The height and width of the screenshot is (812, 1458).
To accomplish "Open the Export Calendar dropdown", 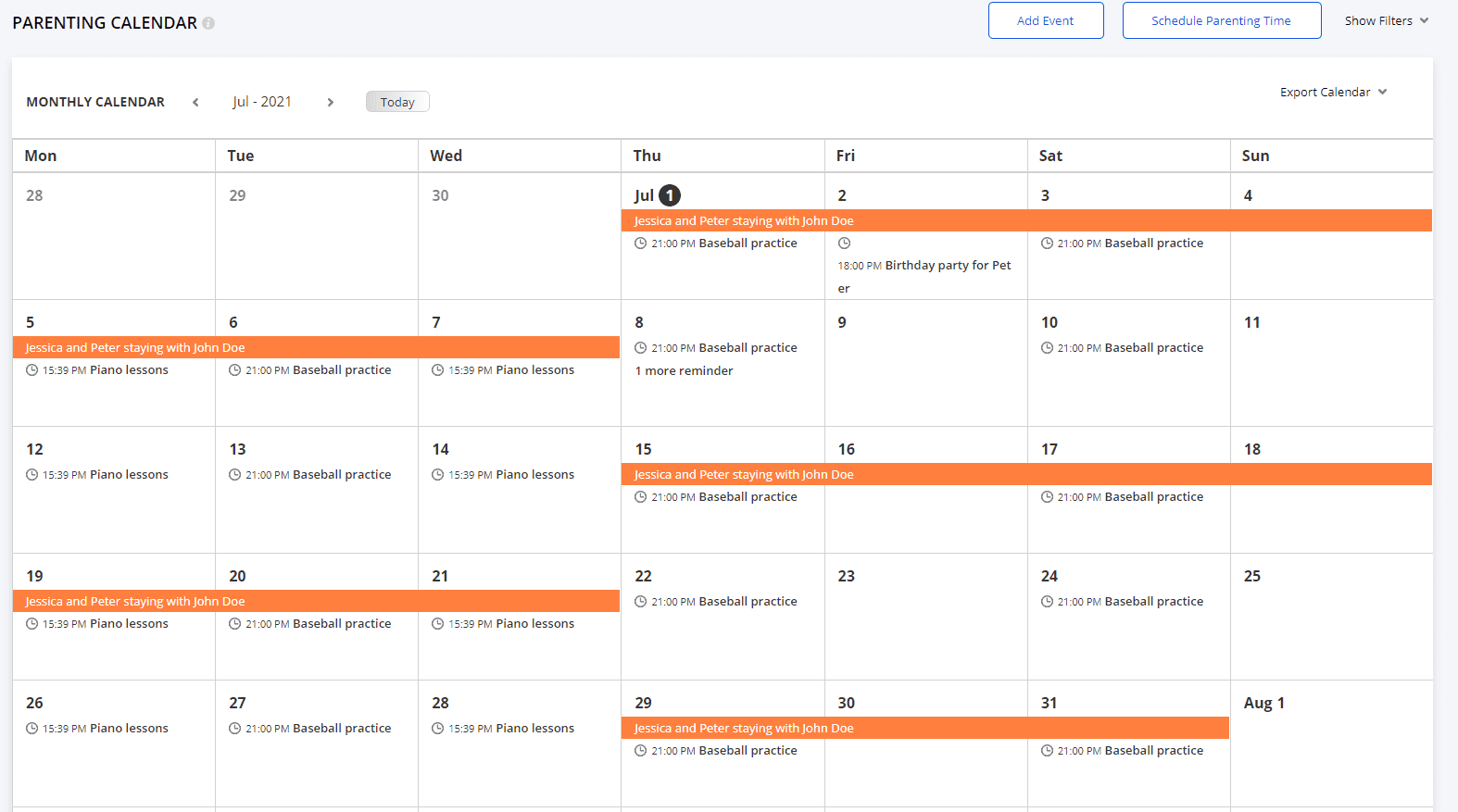I will tap(1333, 93).
